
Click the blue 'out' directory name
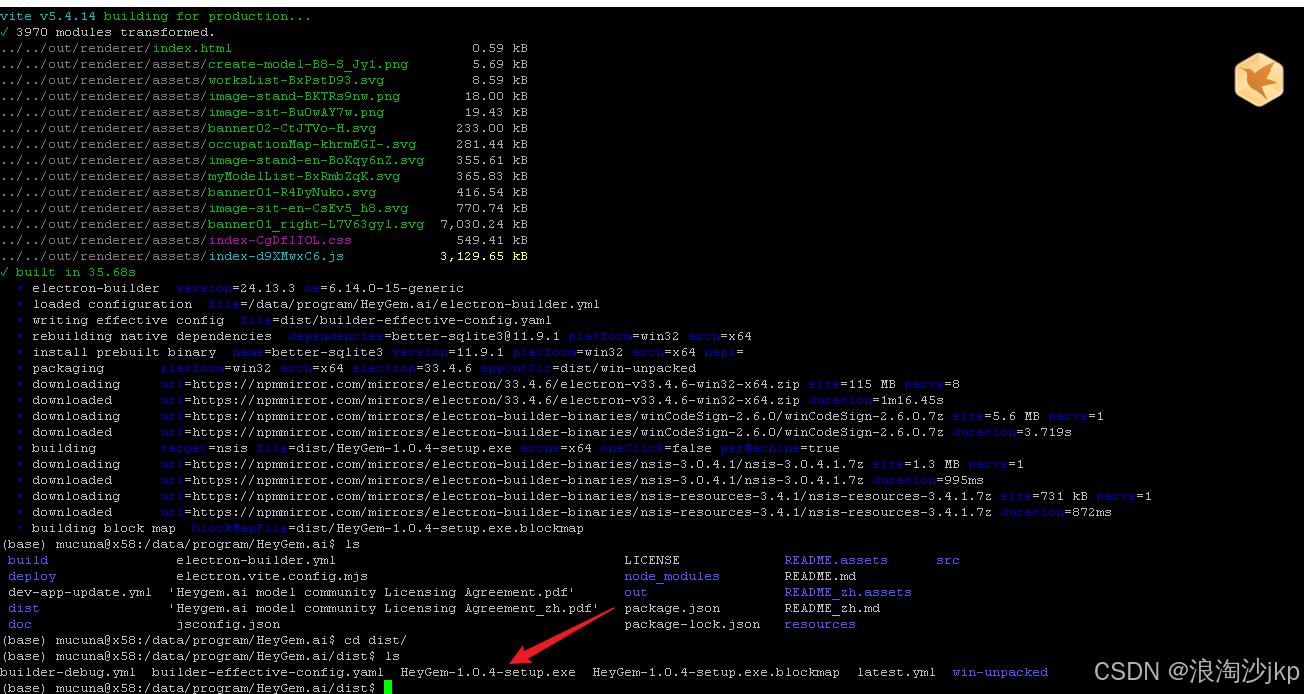[x=636, y=592]
